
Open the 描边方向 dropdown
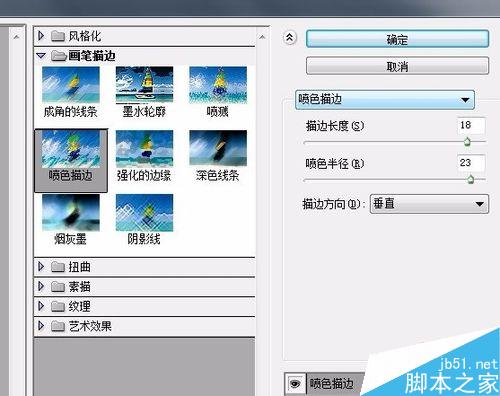[x=429, y=204]
